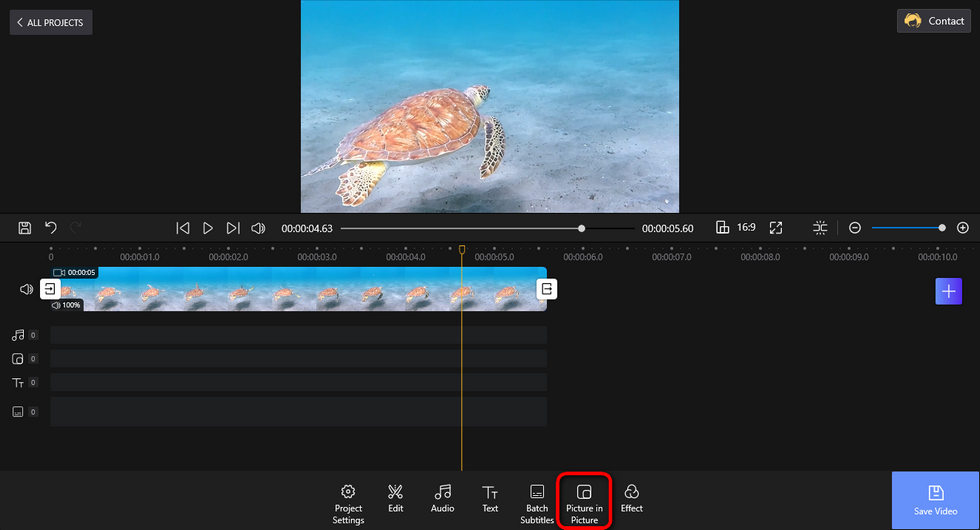
Task: Open the Picture in Picture tool
Action: click(x=584, y=504)
